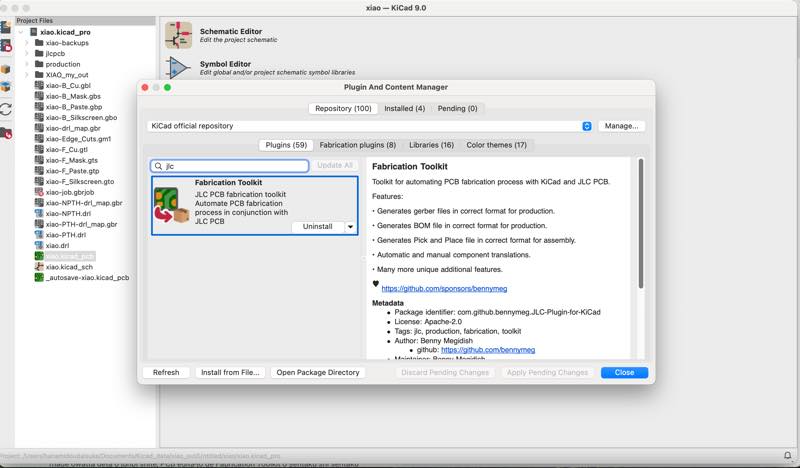Viewport: 800px width, 468px height.
Task: Switch to the Pending (0) tab
Action: pos(458,109)
